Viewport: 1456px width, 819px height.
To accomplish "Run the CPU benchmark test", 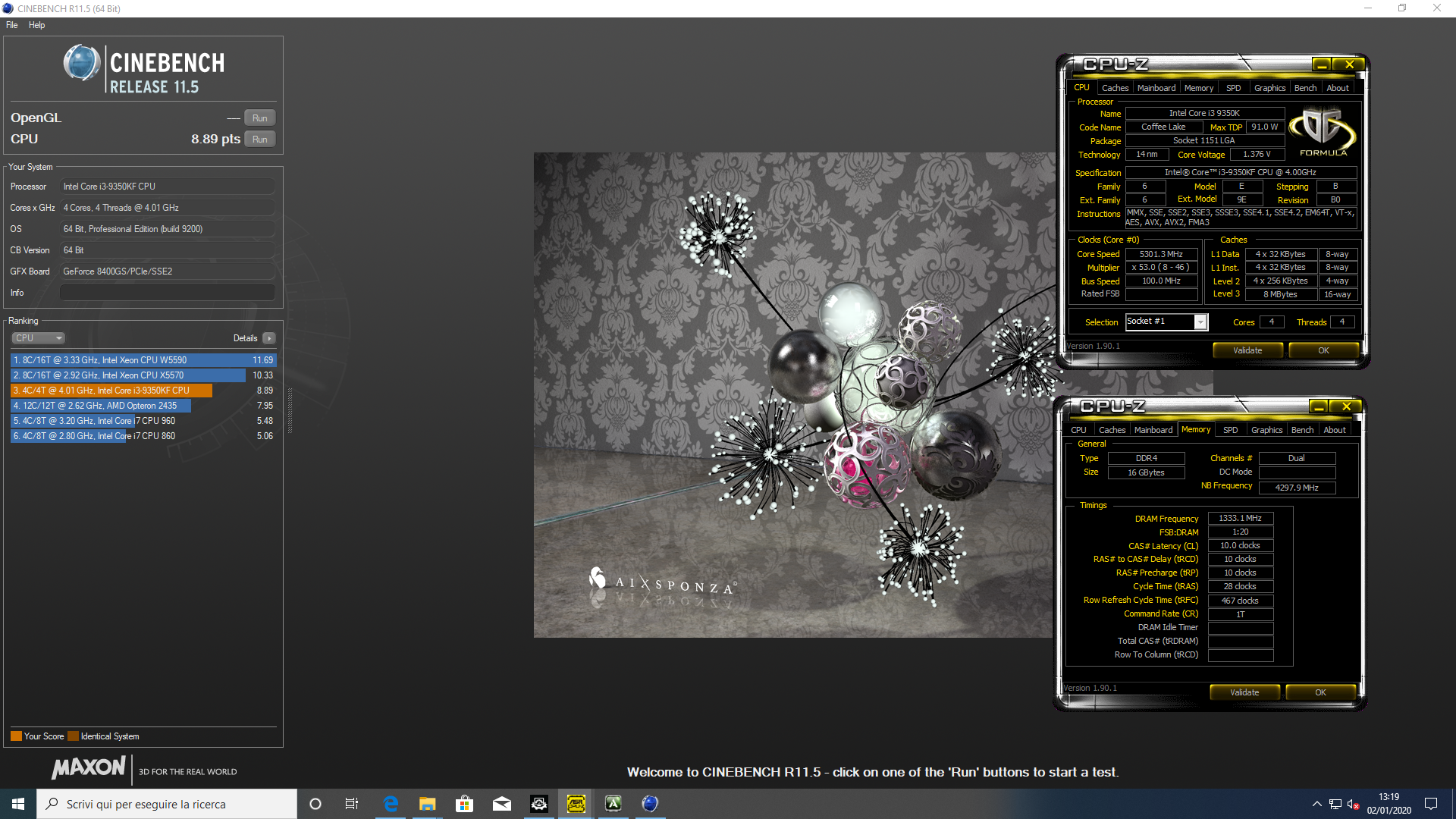I will click(x=259, y=140).
